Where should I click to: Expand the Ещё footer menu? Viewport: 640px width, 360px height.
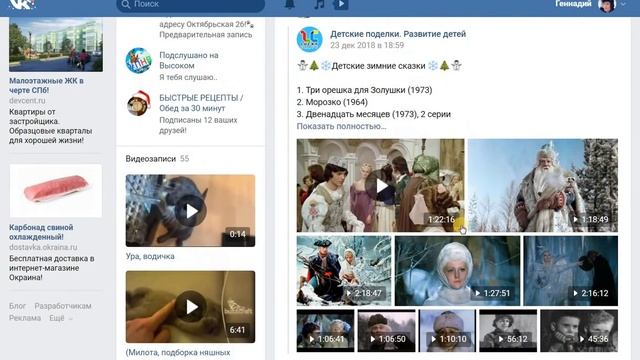coord(60,318)
